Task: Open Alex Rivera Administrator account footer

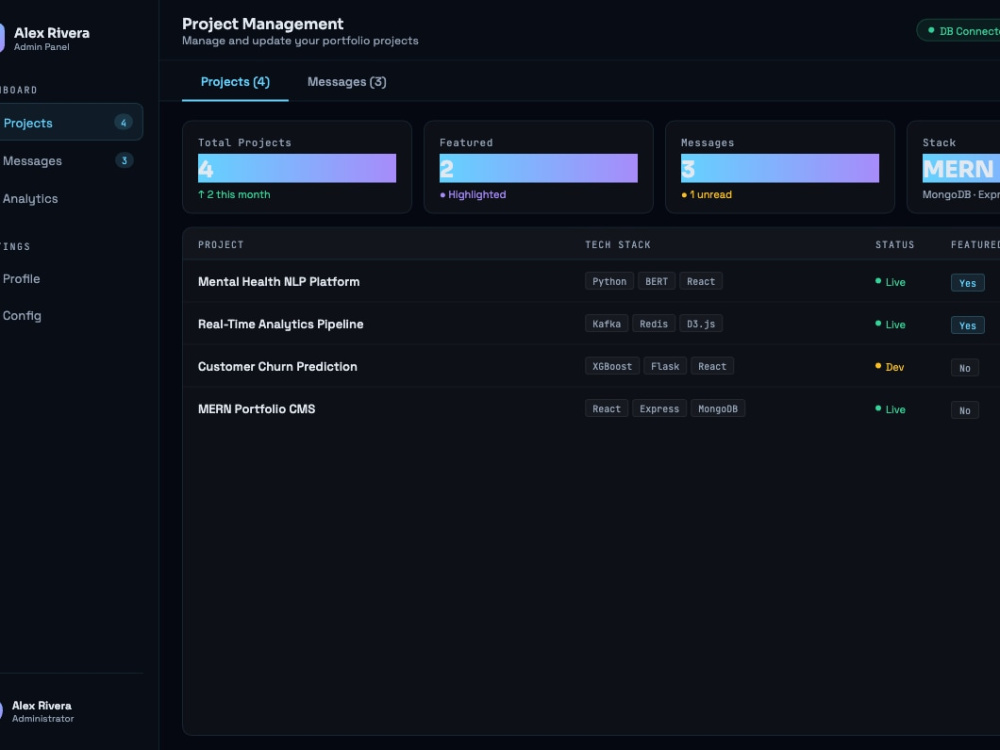Action: [x=38, y=711]
